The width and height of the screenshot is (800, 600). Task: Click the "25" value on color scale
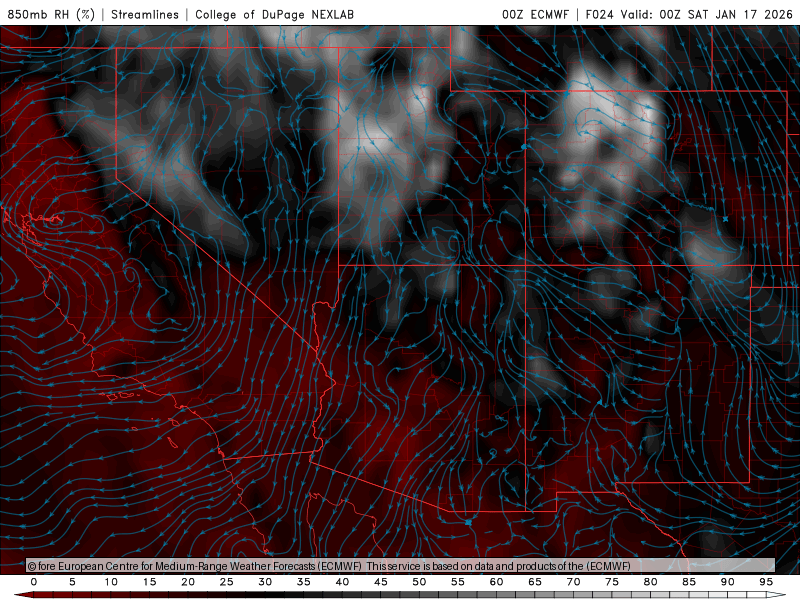point(227,582)
